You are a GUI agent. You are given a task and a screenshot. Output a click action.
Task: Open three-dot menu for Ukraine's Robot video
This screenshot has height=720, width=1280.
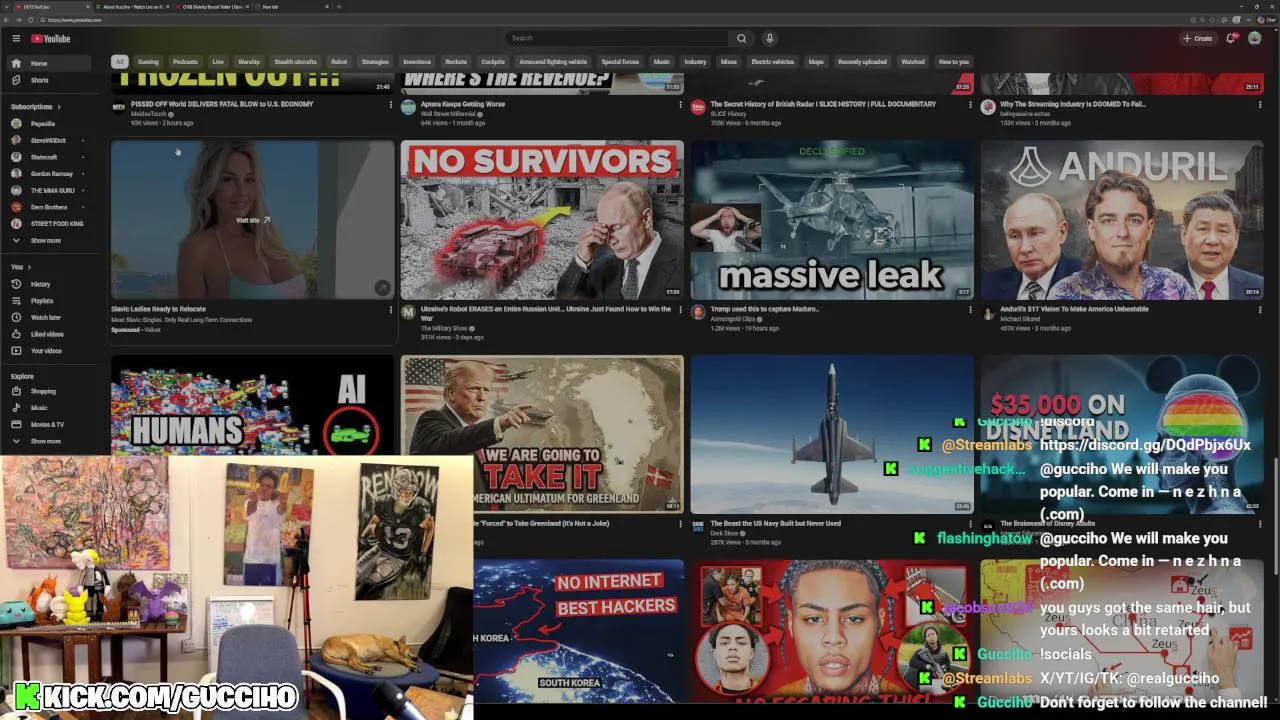click(680, 310)
